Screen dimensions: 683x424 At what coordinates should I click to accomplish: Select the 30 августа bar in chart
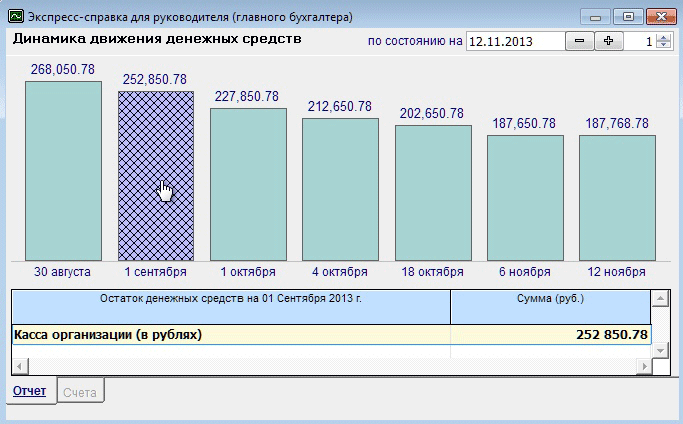63,171
